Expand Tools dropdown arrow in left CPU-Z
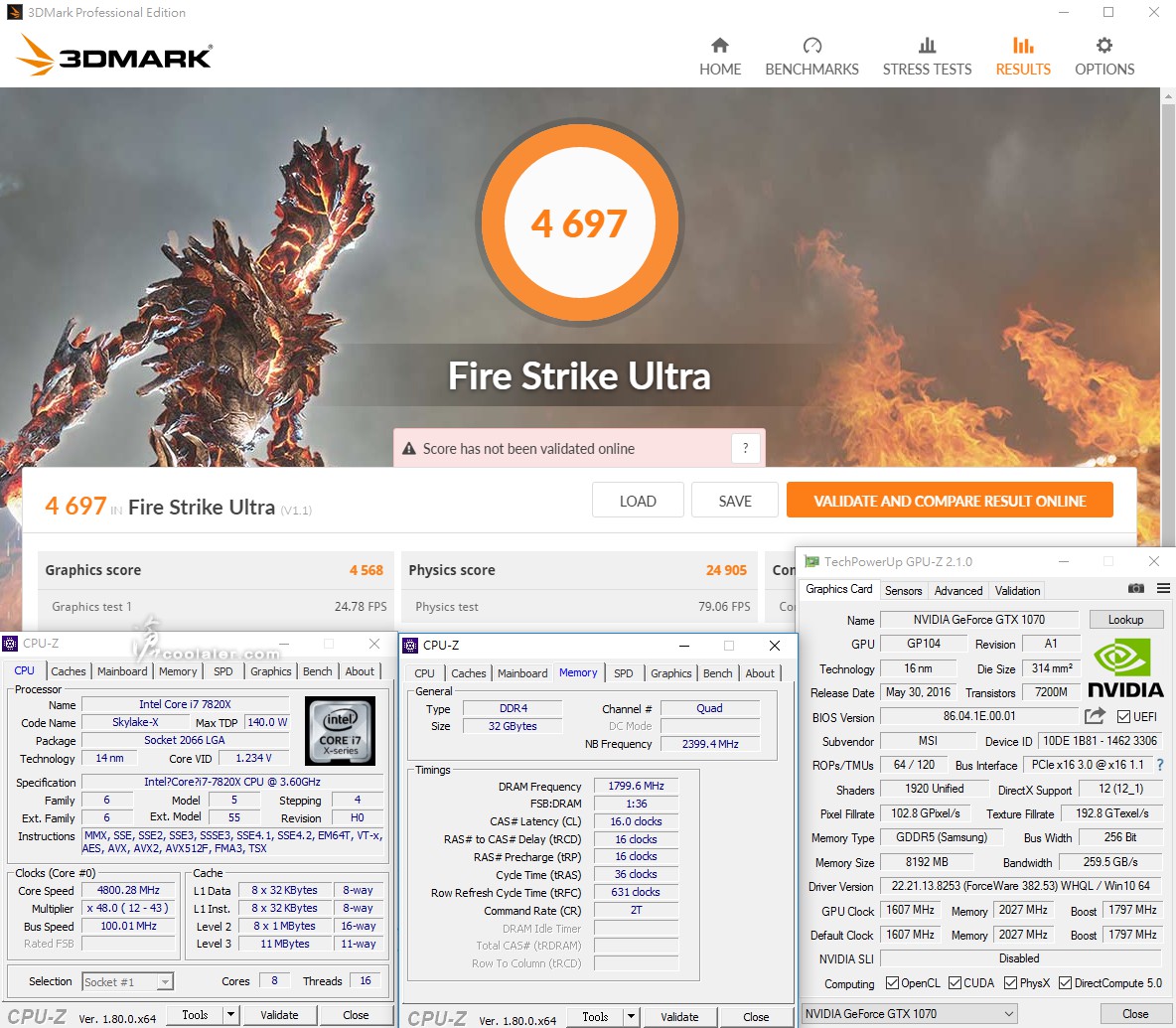Image resolution: width=1176 pixels, height=1028 pixels. pyautogui.click(x=231, y=1014)
